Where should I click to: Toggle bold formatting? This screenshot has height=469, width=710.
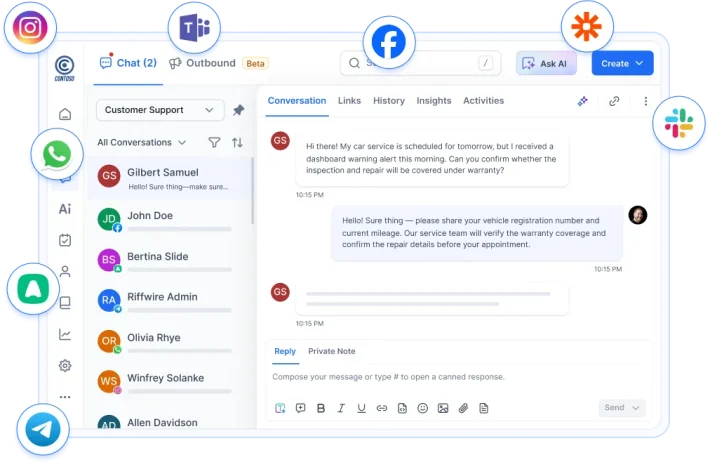(x=321, y=408)
